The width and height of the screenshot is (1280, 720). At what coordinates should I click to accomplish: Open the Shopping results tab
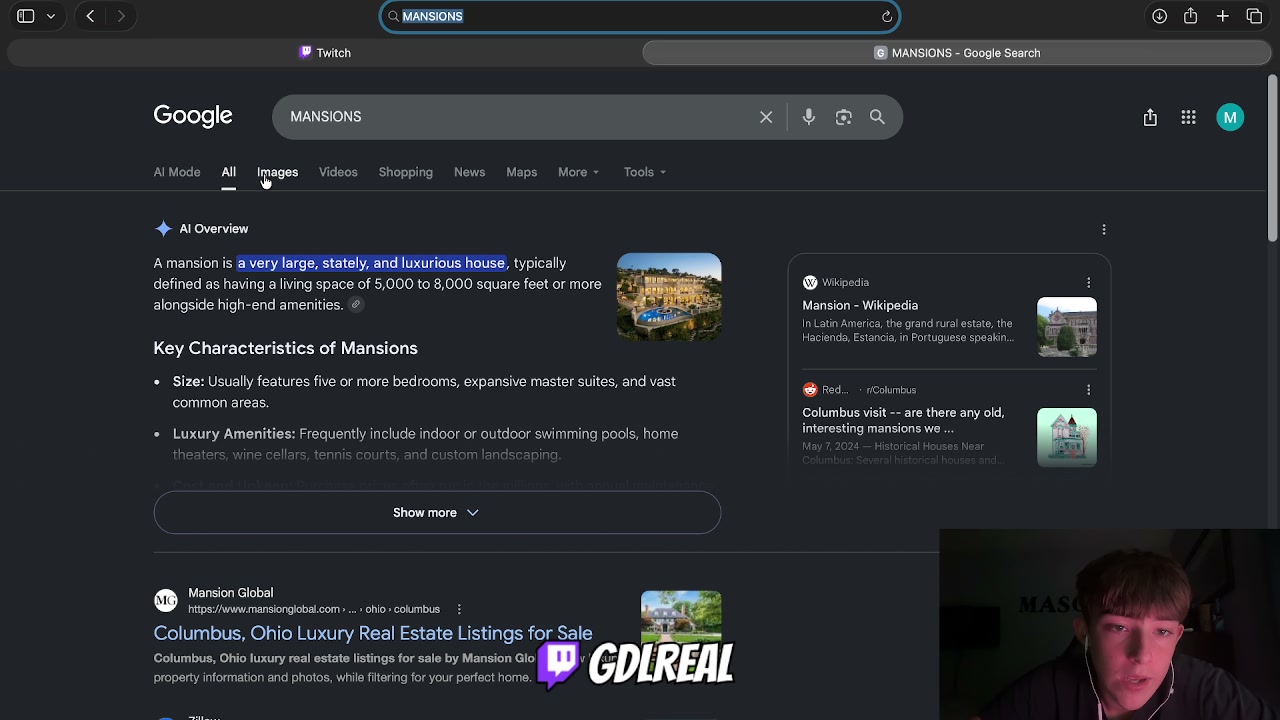[406, 172]
